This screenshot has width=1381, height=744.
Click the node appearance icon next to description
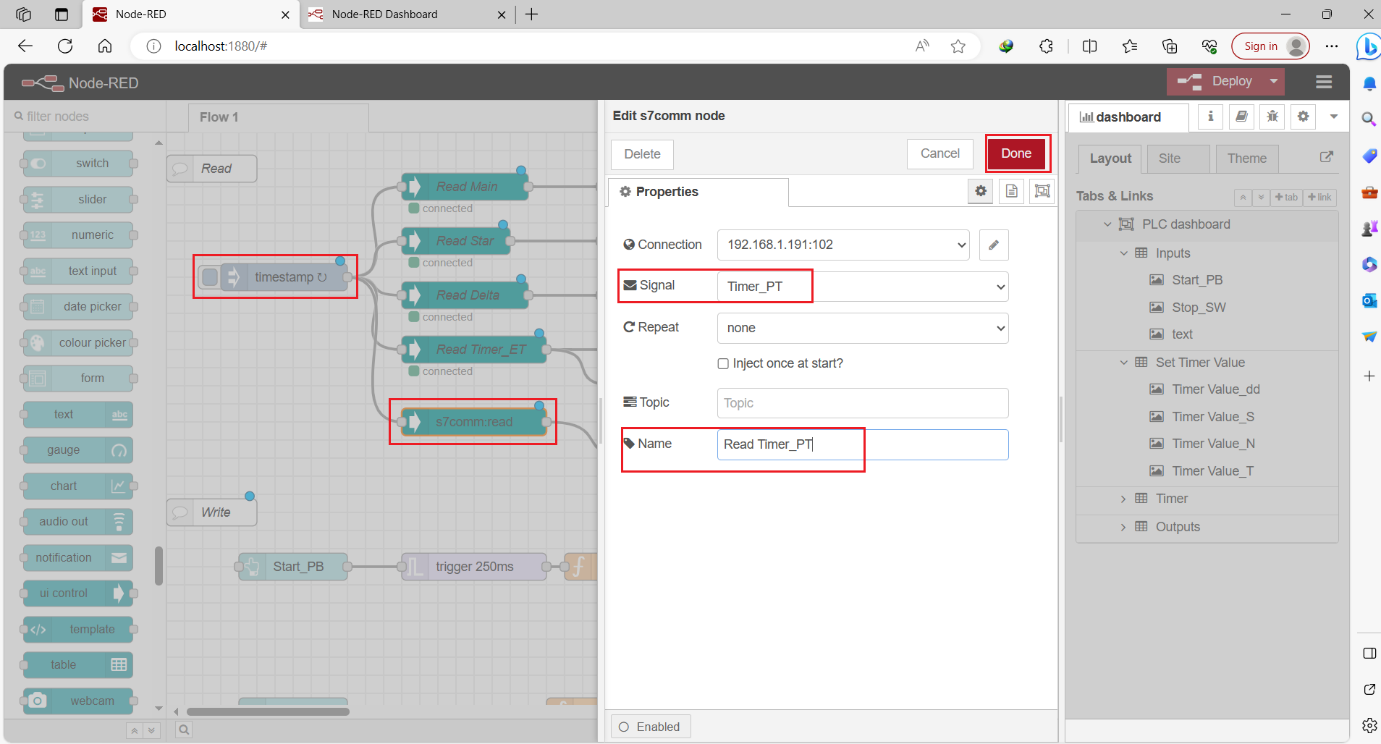1042,191
